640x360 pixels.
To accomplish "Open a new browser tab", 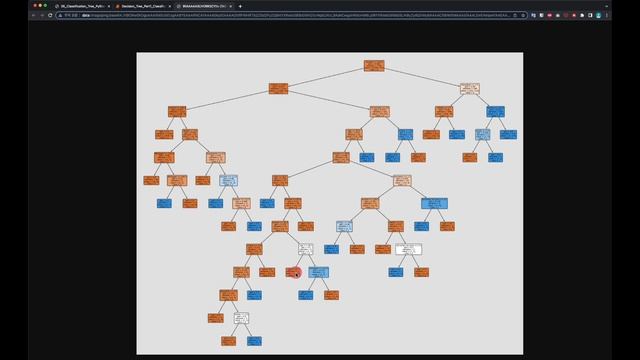I will (x=240, y=6).
